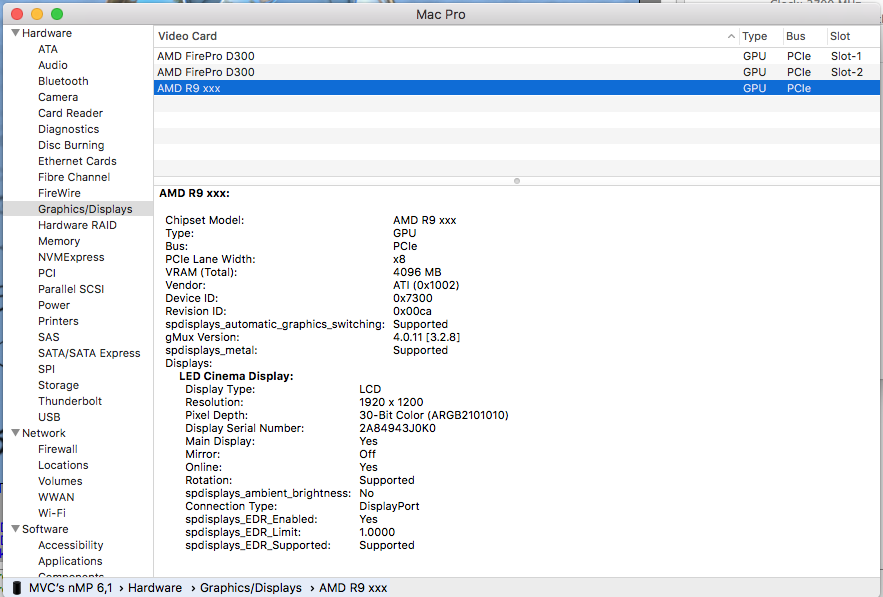Open Thunderbolt in the sidebar
Image resolution: width=883 pixels, height=597 pixels.
point(70,401)
